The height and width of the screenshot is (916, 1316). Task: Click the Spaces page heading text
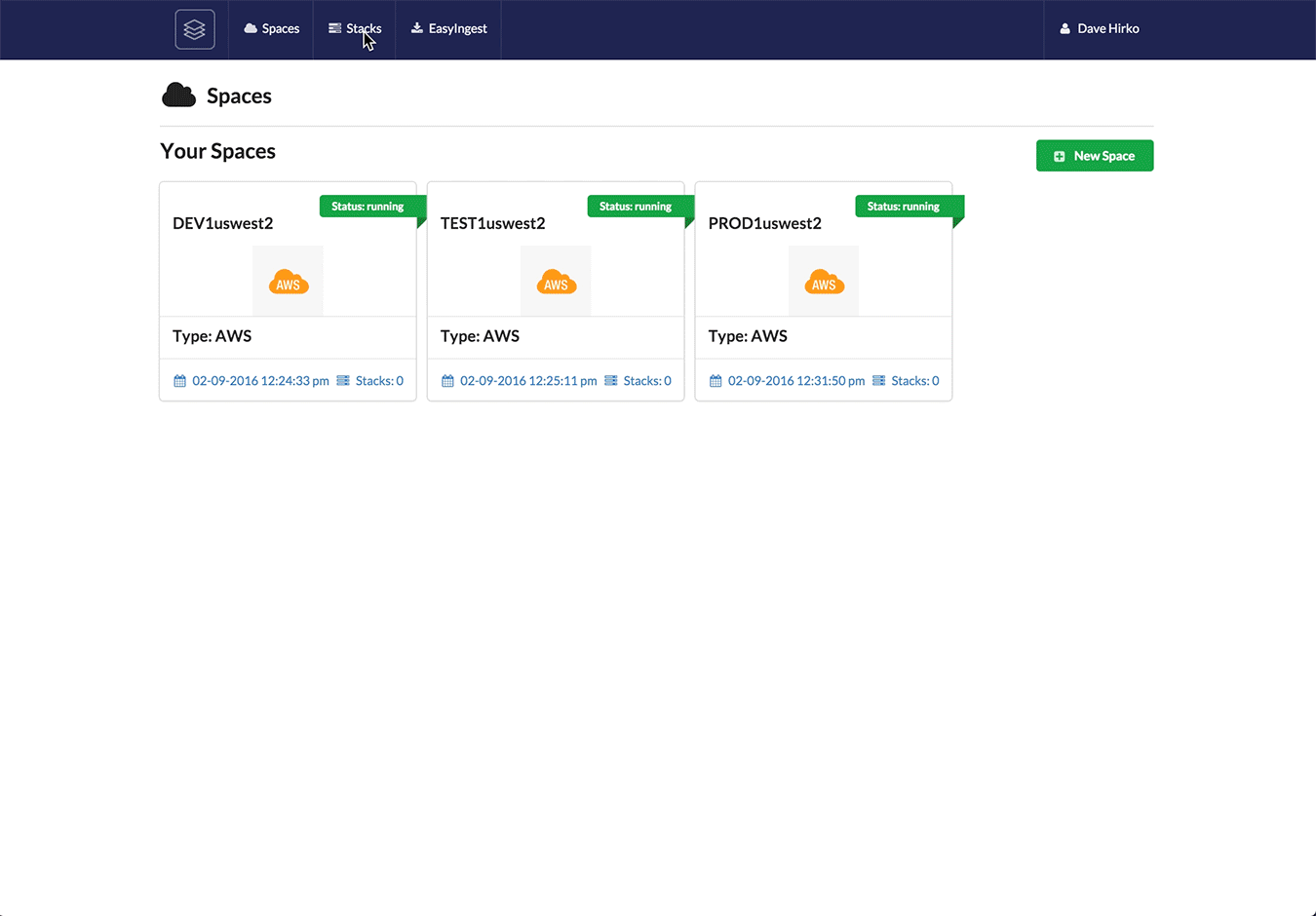pyautogui.click(x=239, y=96)
